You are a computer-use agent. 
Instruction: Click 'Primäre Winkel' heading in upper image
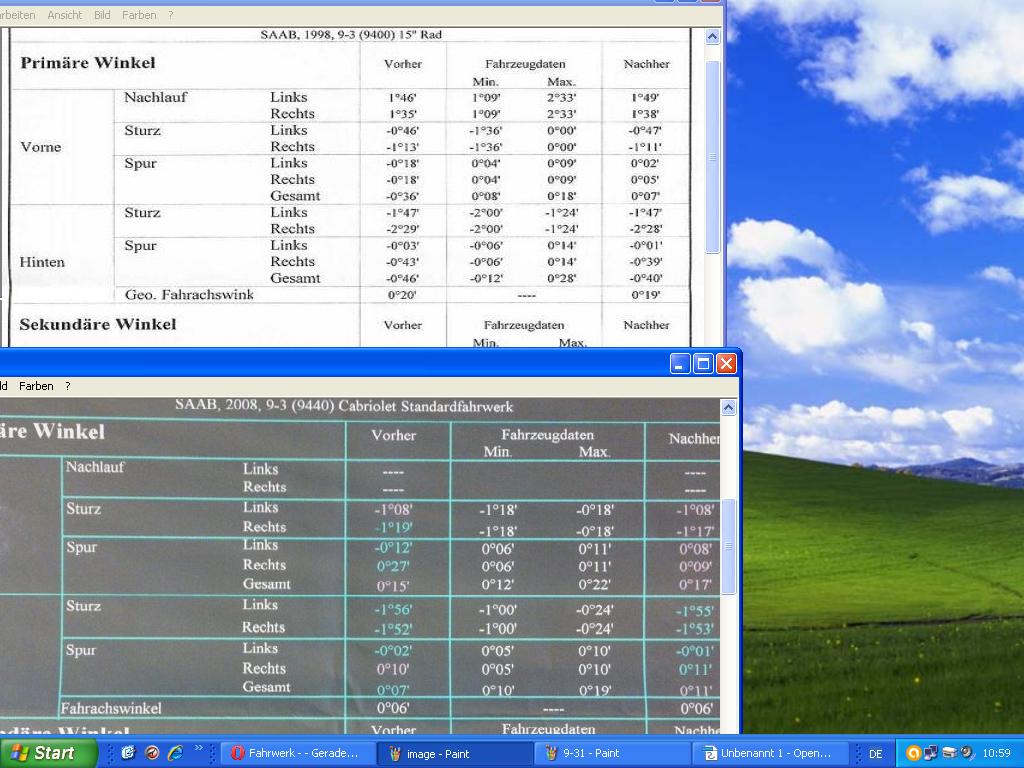coord(88,63)
